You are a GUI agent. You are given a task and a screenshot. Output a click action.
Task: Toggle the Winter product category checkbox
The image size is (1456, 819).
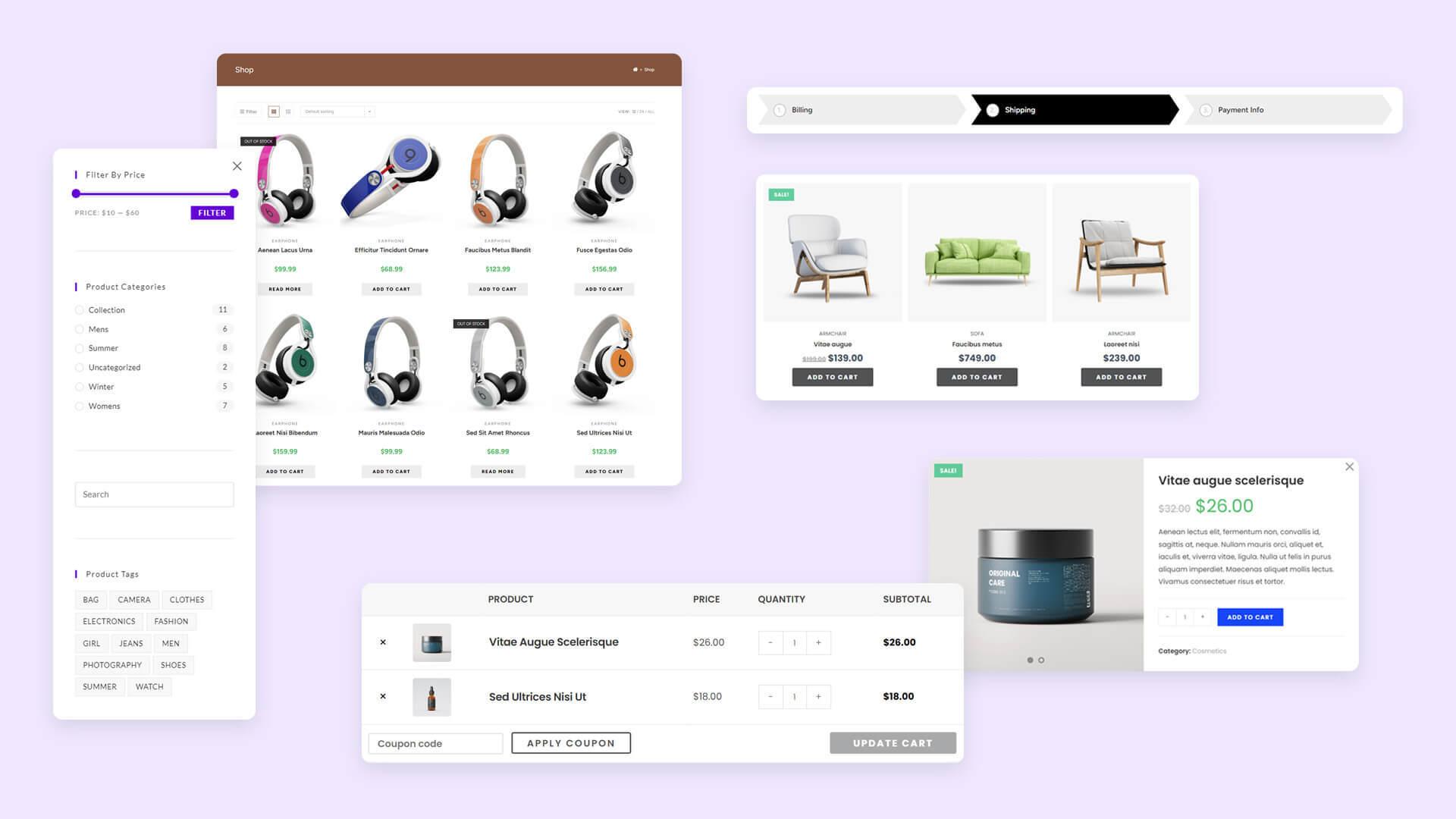79,387
